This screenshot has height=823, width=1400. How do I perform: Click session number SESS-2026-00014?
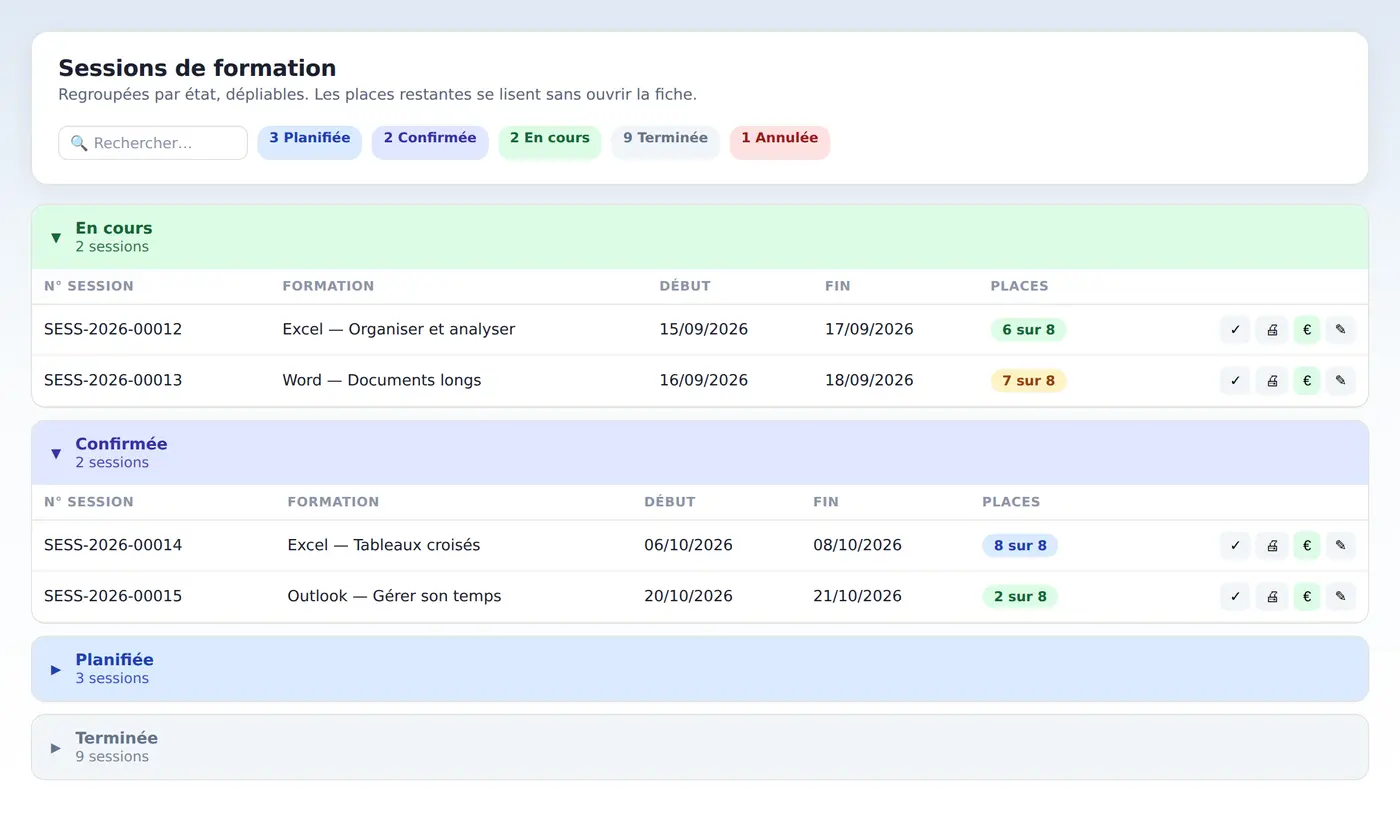(x=113, y=546)
